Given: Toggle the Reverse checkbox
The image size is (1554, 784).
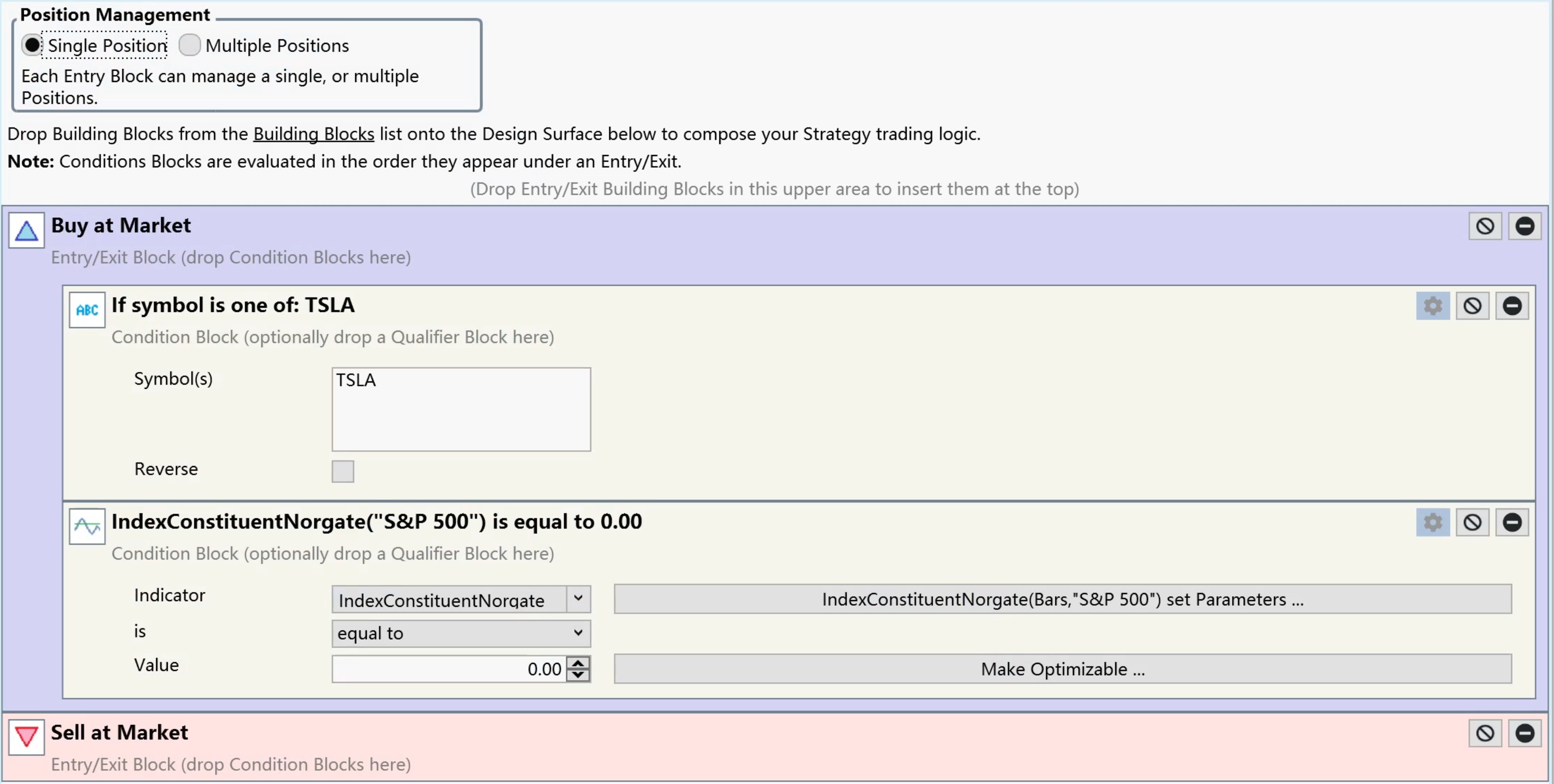Looking at the screenshot, I should [x=342, y=471].
